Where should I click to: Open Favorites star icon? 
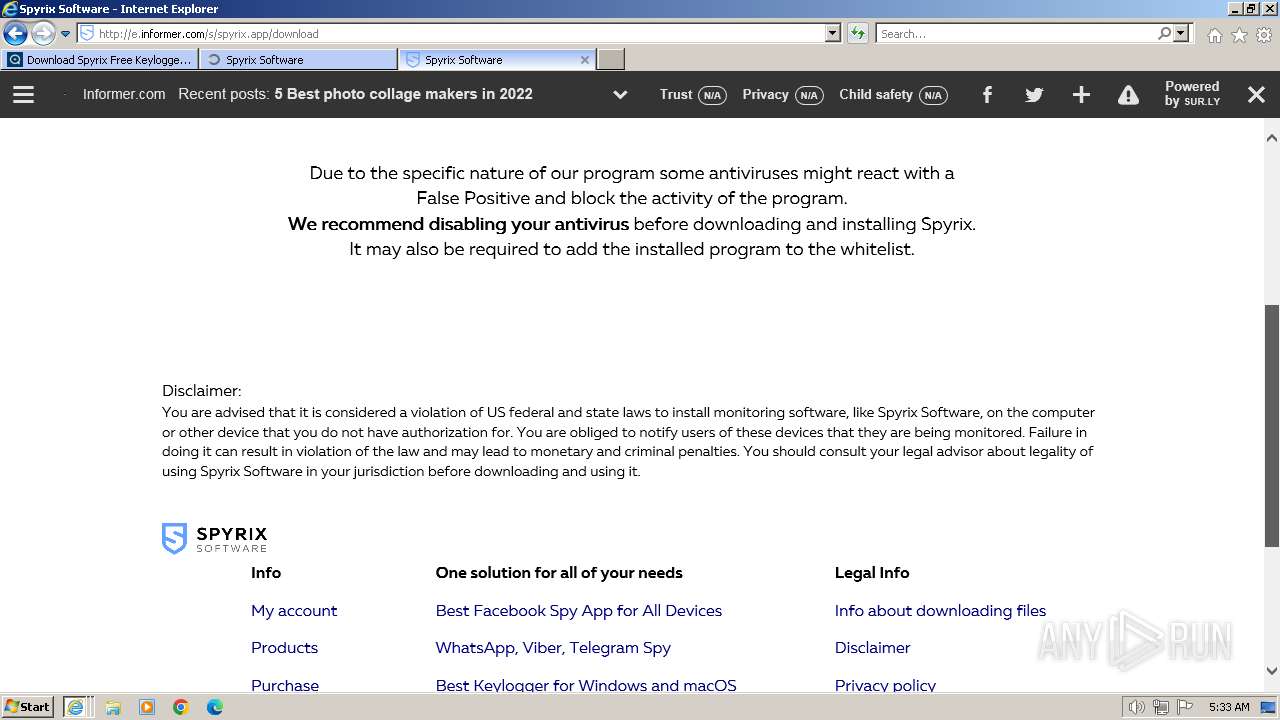(1239, 35)
